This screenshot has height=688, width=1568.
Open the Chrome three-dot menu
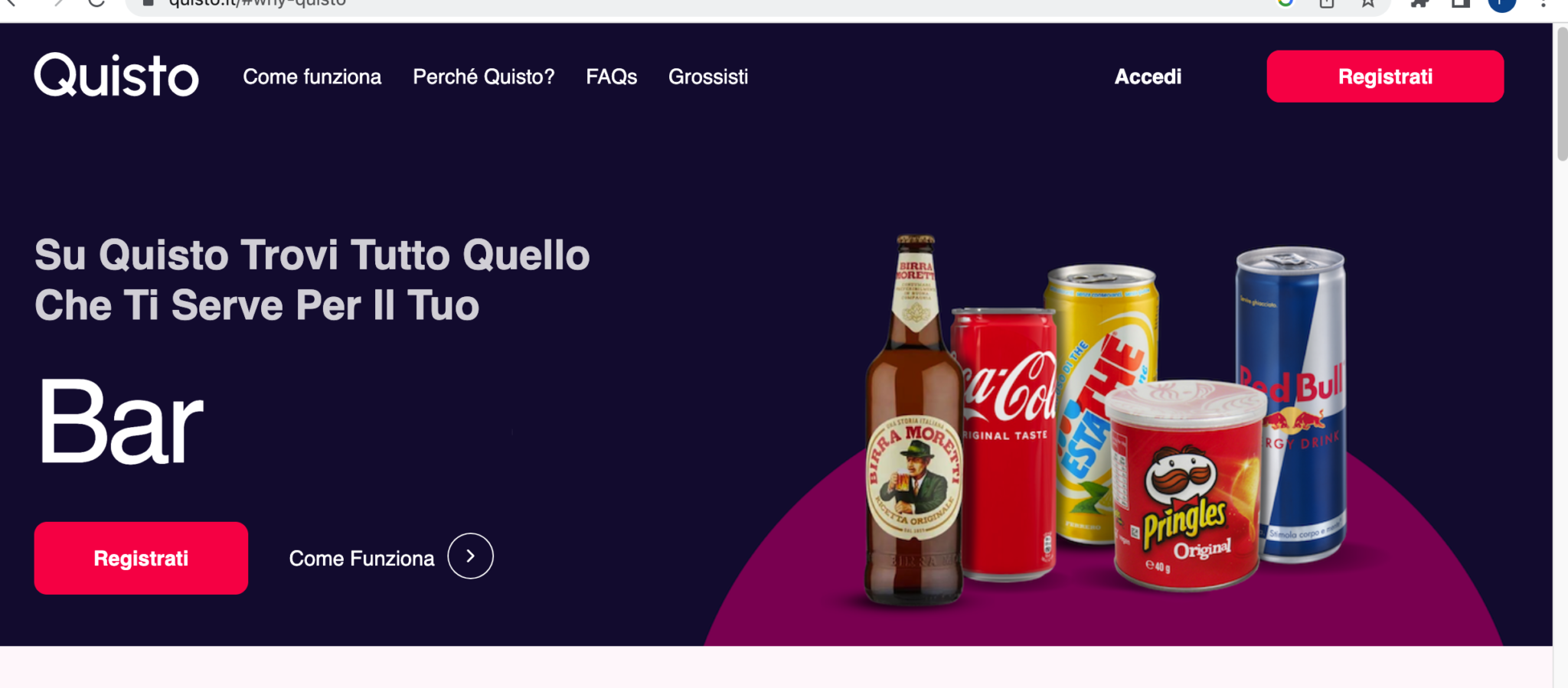(1543, 3)
